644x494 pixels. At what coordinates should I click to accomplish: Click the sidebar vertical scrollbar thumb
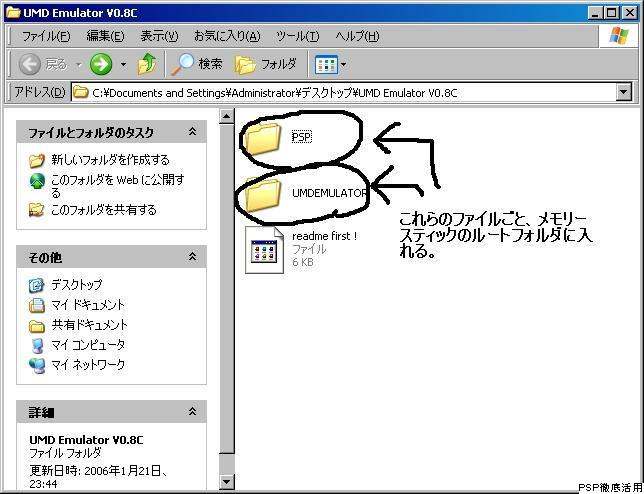click(227, 289)
